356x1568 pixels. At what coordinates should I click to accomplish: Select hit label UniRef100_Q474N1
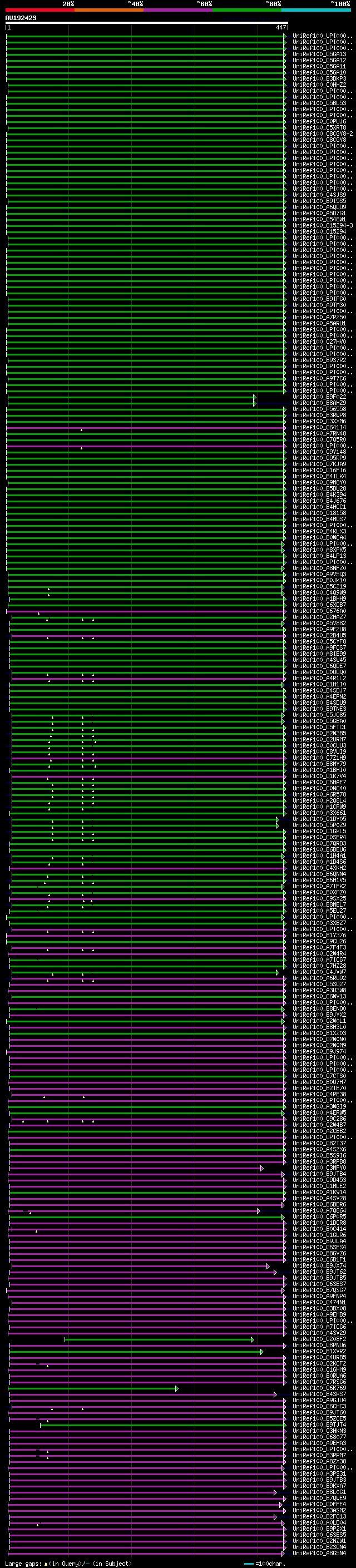(319, 1303)
